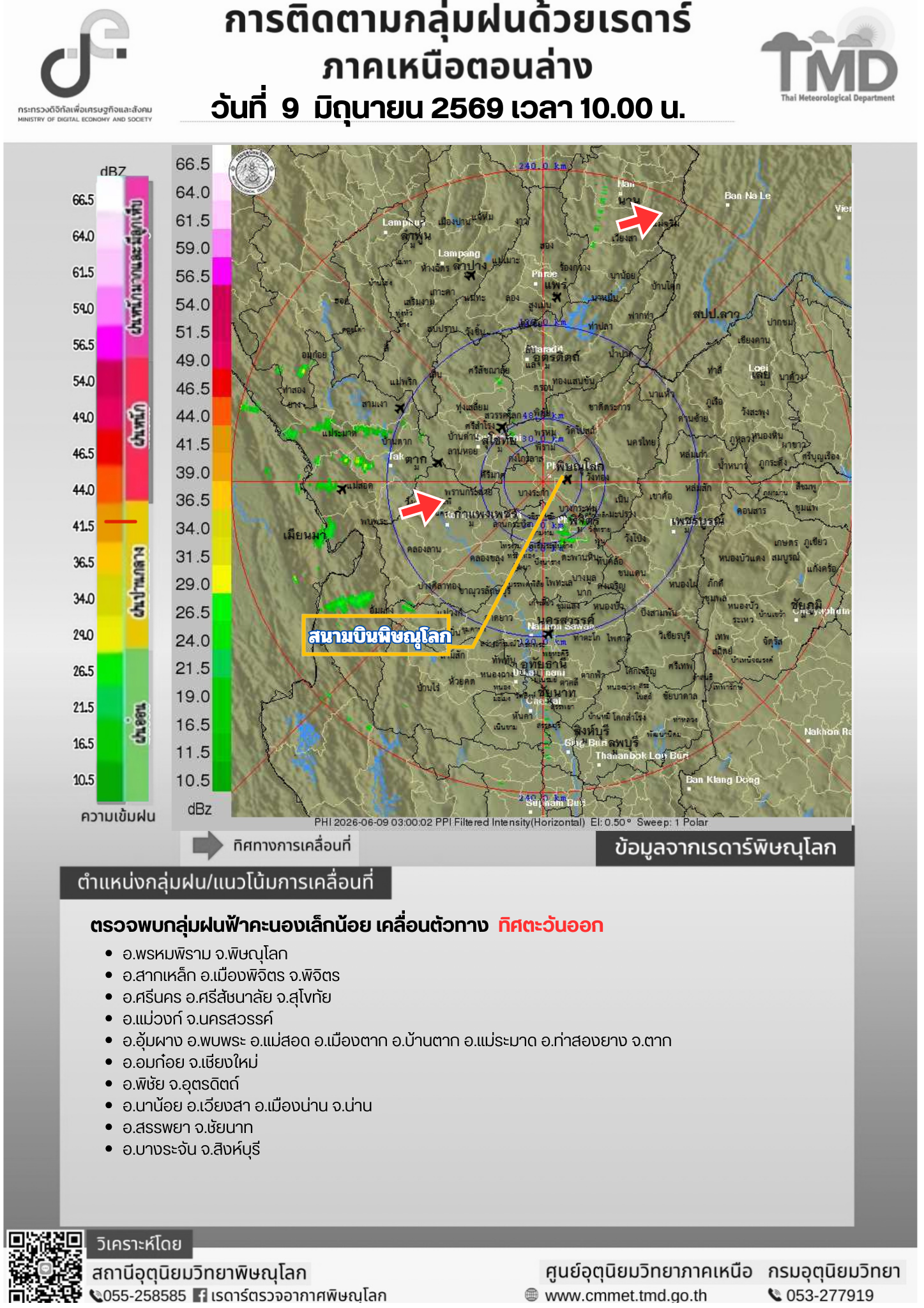Click the plane icon near Phrae
This screenshot has width=924, height=1308.
click(x=557, y=297)
